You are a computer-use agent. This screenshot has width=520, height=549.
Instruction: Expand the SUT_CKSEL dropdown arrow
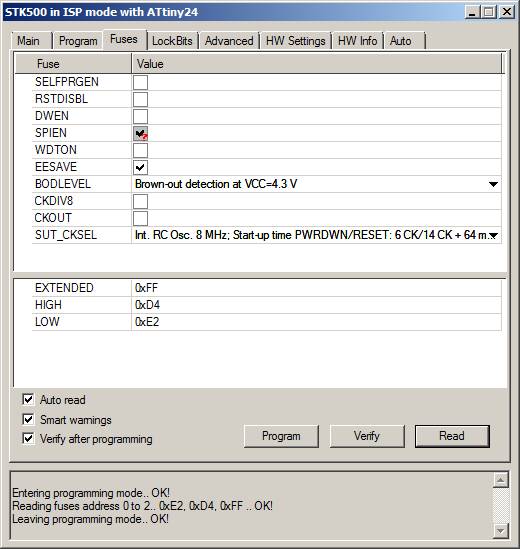pyautogui.click(x=493, y=235)
